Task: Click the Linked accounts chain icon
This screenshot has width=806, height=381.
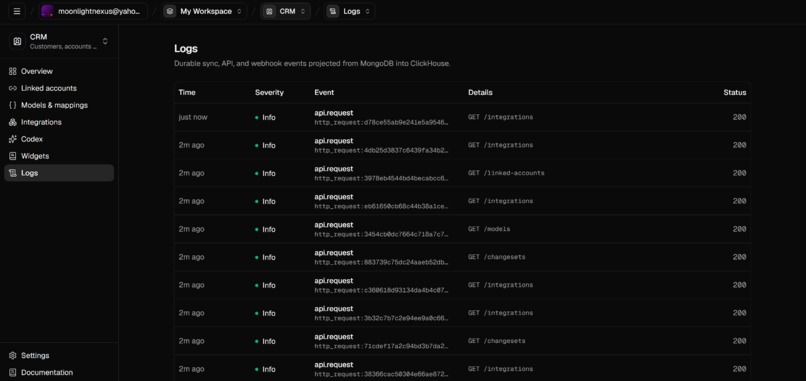Action: [x=13, y=88]
